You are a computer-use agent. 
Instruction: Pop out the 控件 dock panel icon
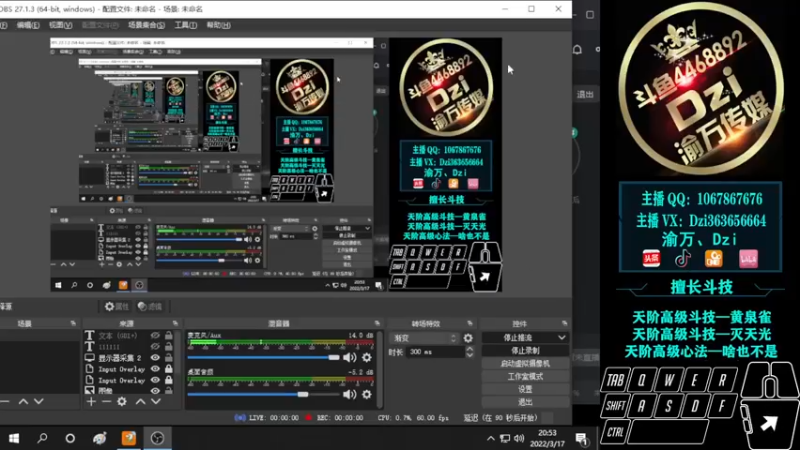[564, 323]
